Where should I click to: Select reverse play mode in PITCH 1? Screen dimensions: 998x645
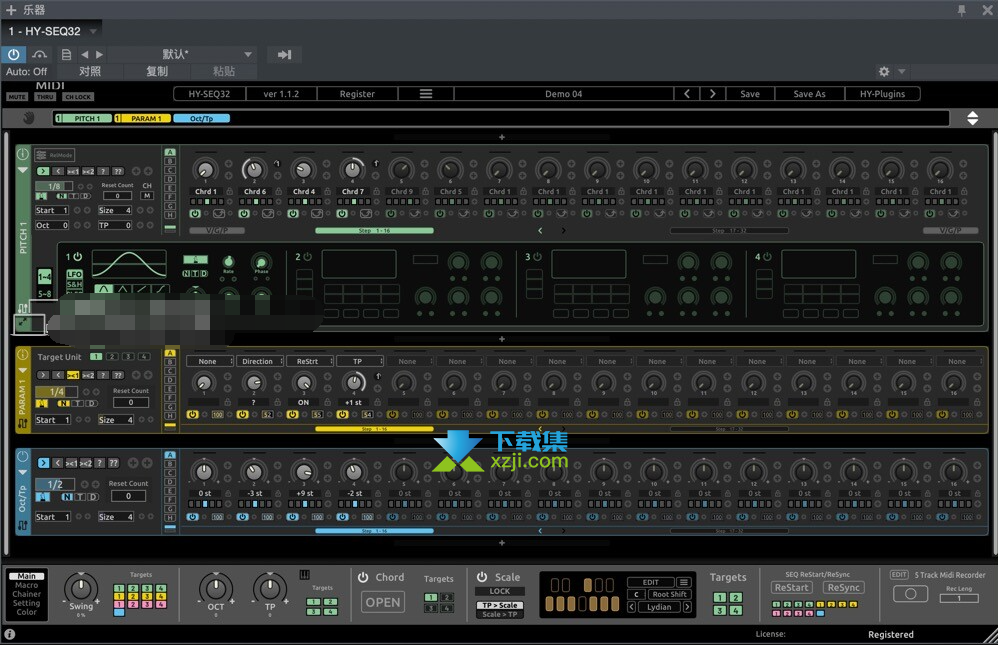click(58, 171)
